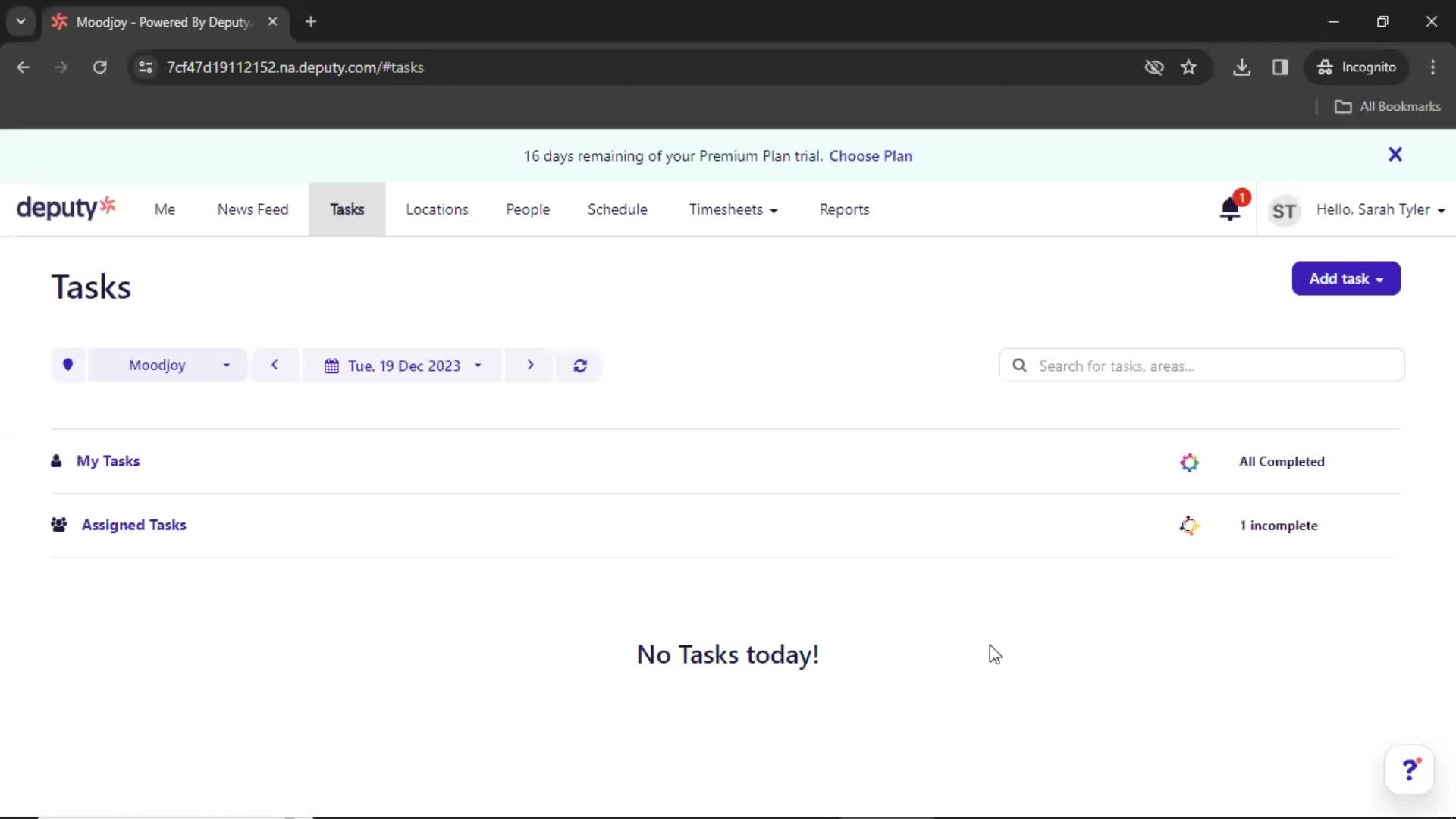Navigate to previous day arrow
The width and height of the screenshot is (1456, 819).
(274, 365)
